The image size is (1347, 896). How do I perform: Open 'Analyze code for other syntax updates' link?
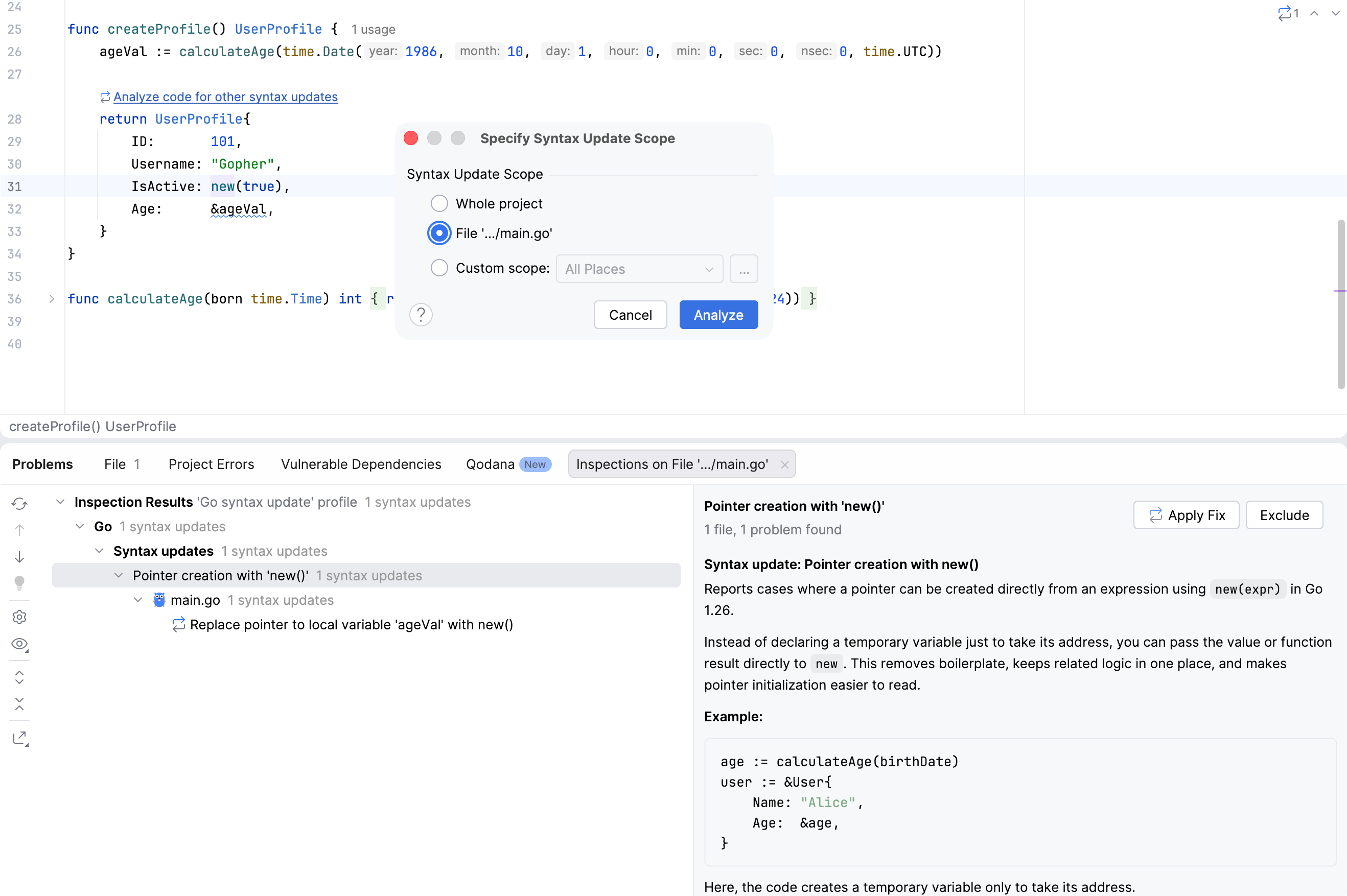pyautogui.click(x=225, y=97)
